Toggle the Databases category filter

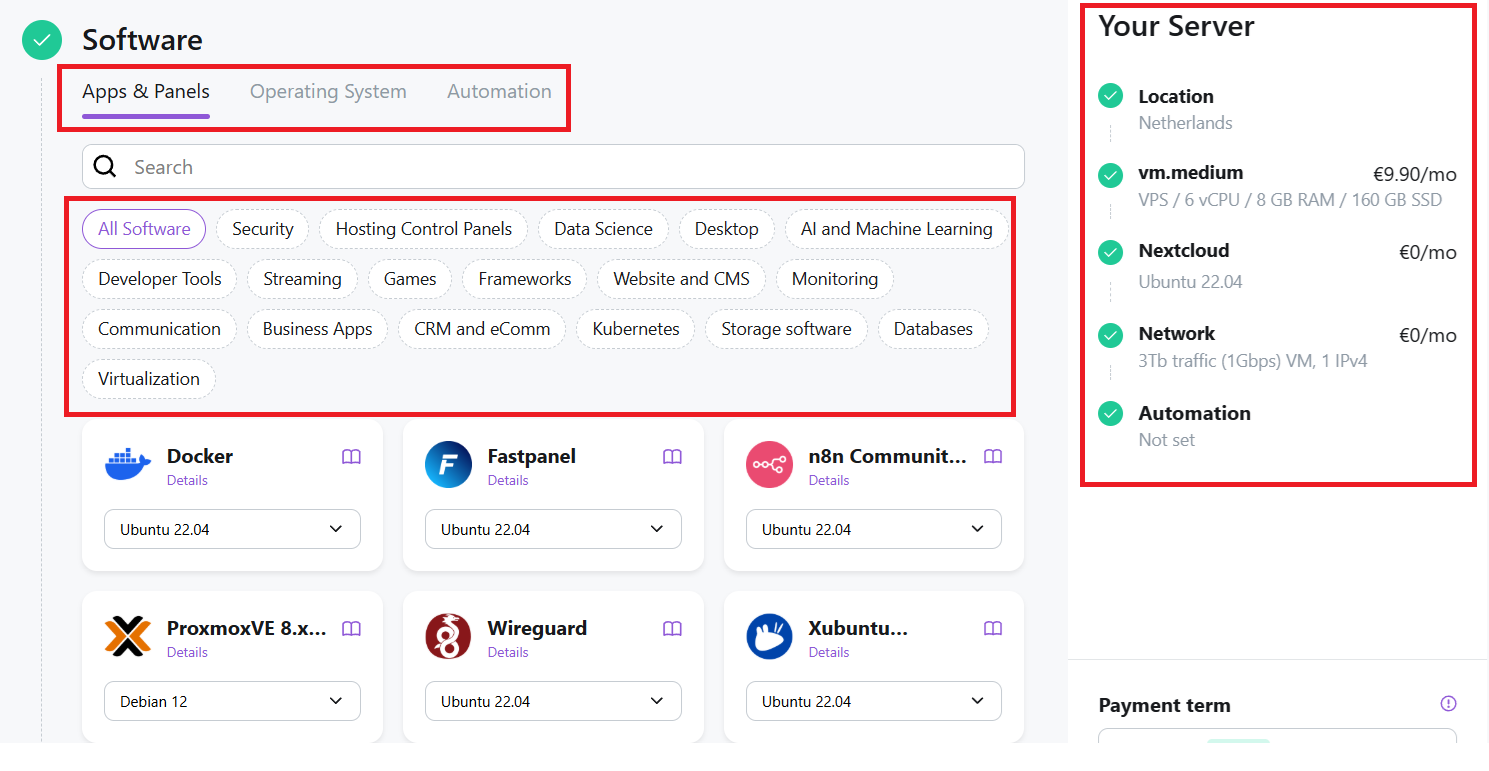(933, 329)
